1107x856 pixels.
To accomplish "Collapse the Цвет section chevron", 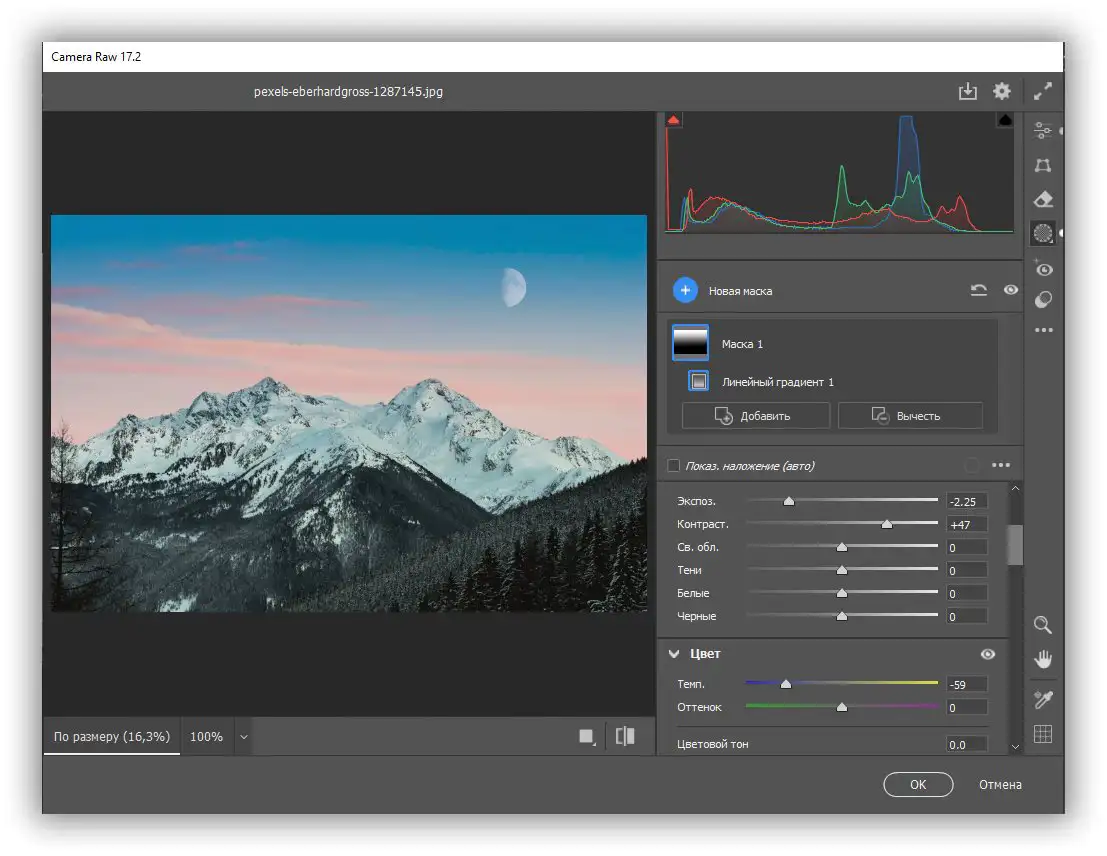I will pyautogui.click(x=674, y=654).
